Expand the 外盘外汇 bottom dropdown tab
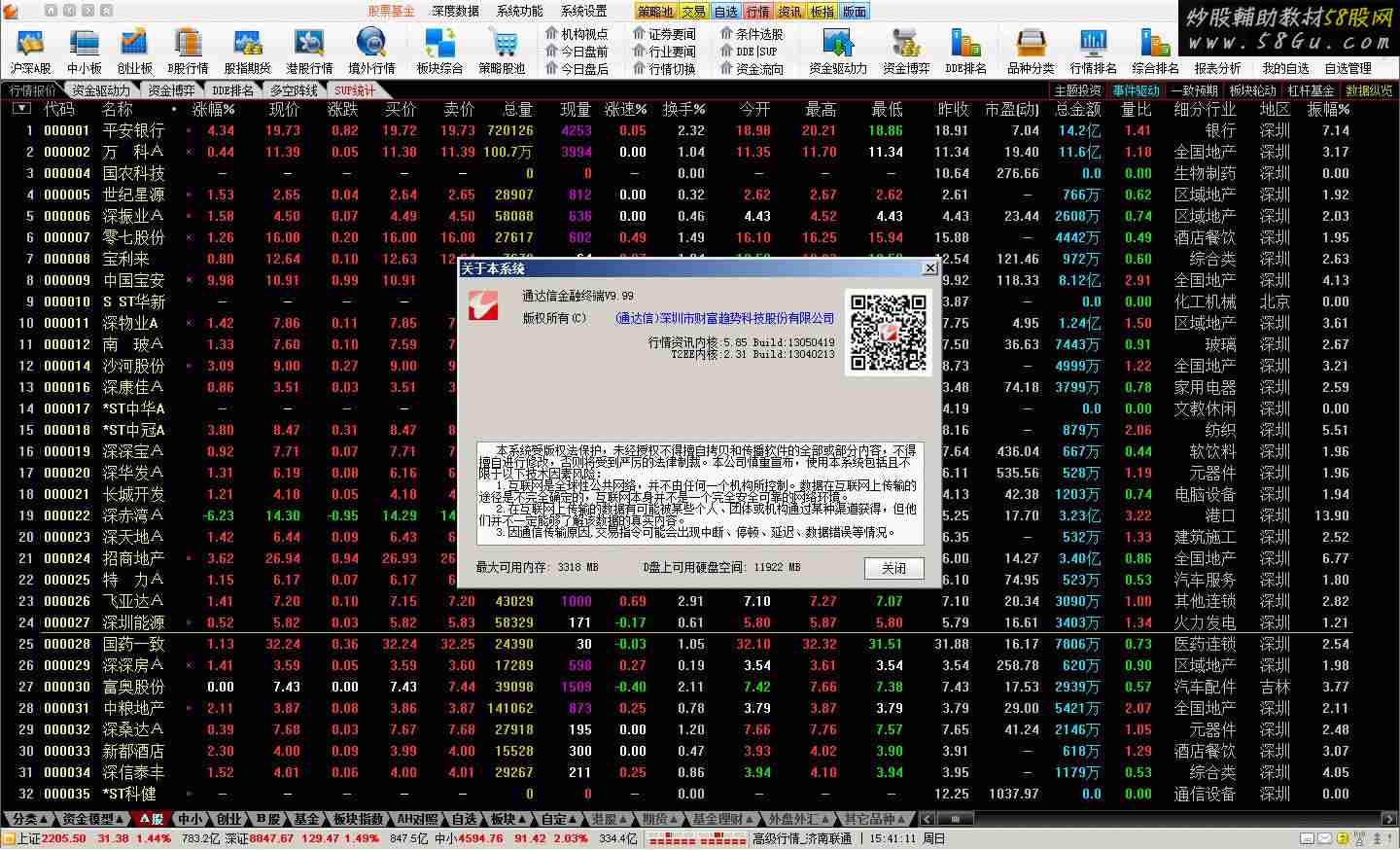1400x850 pixels. coord(798,819)
